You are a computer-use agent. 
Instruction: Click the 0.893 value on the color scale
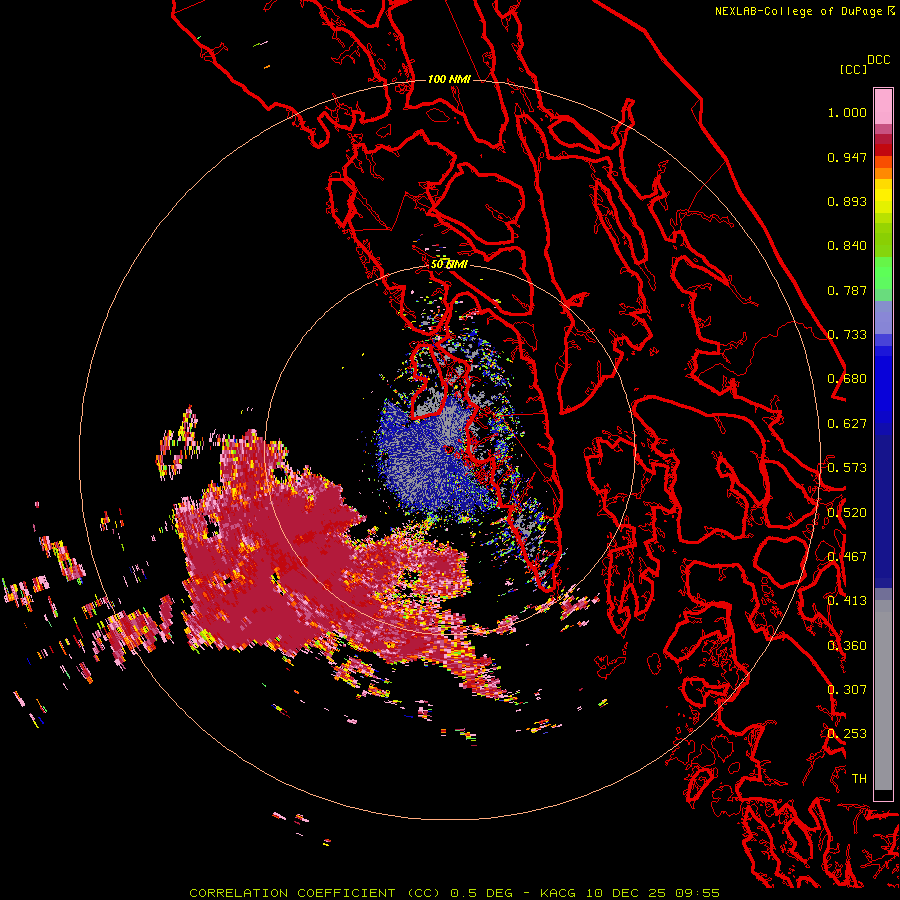[x=847, y=201]
